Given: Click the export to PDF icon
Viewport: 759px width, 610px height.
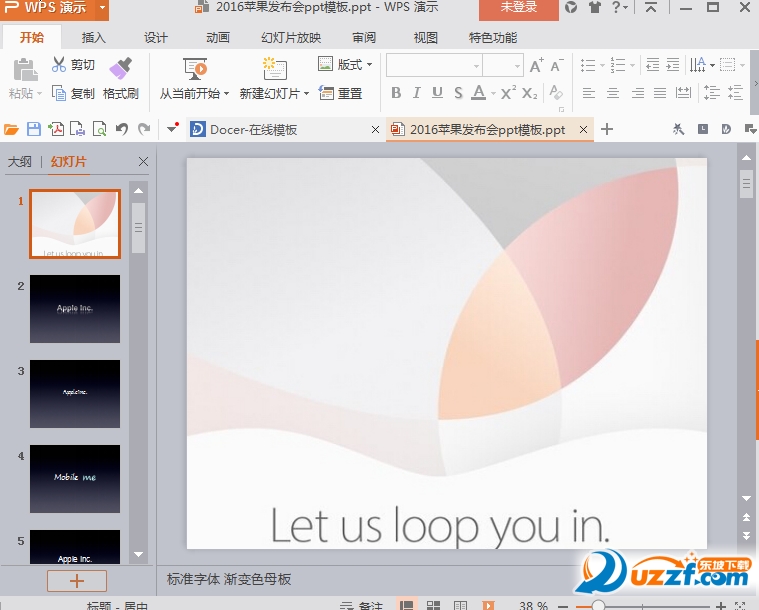Looking at the screenshot, I should click(56, 129).
